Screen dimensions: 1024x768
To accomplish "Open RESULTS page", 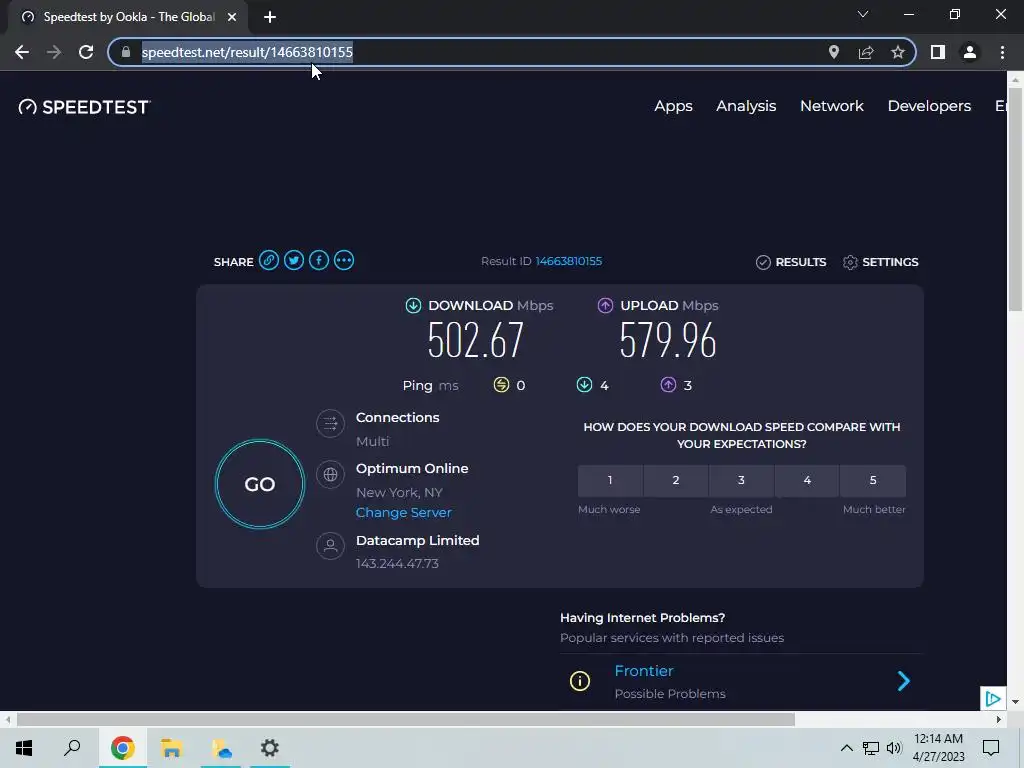I will 792,262.
